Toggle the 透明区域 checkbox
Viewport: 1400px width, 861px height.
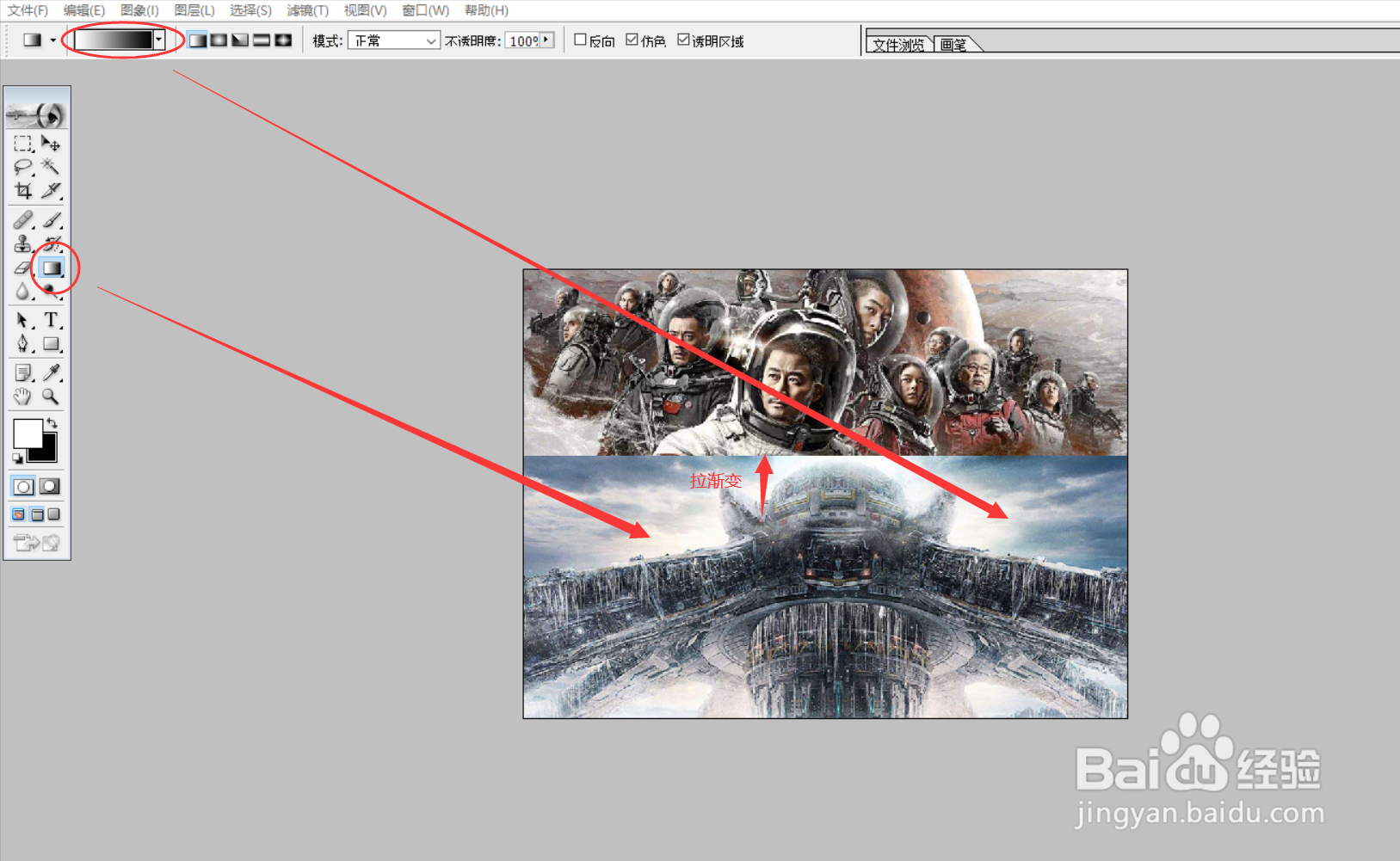point(683,40)
